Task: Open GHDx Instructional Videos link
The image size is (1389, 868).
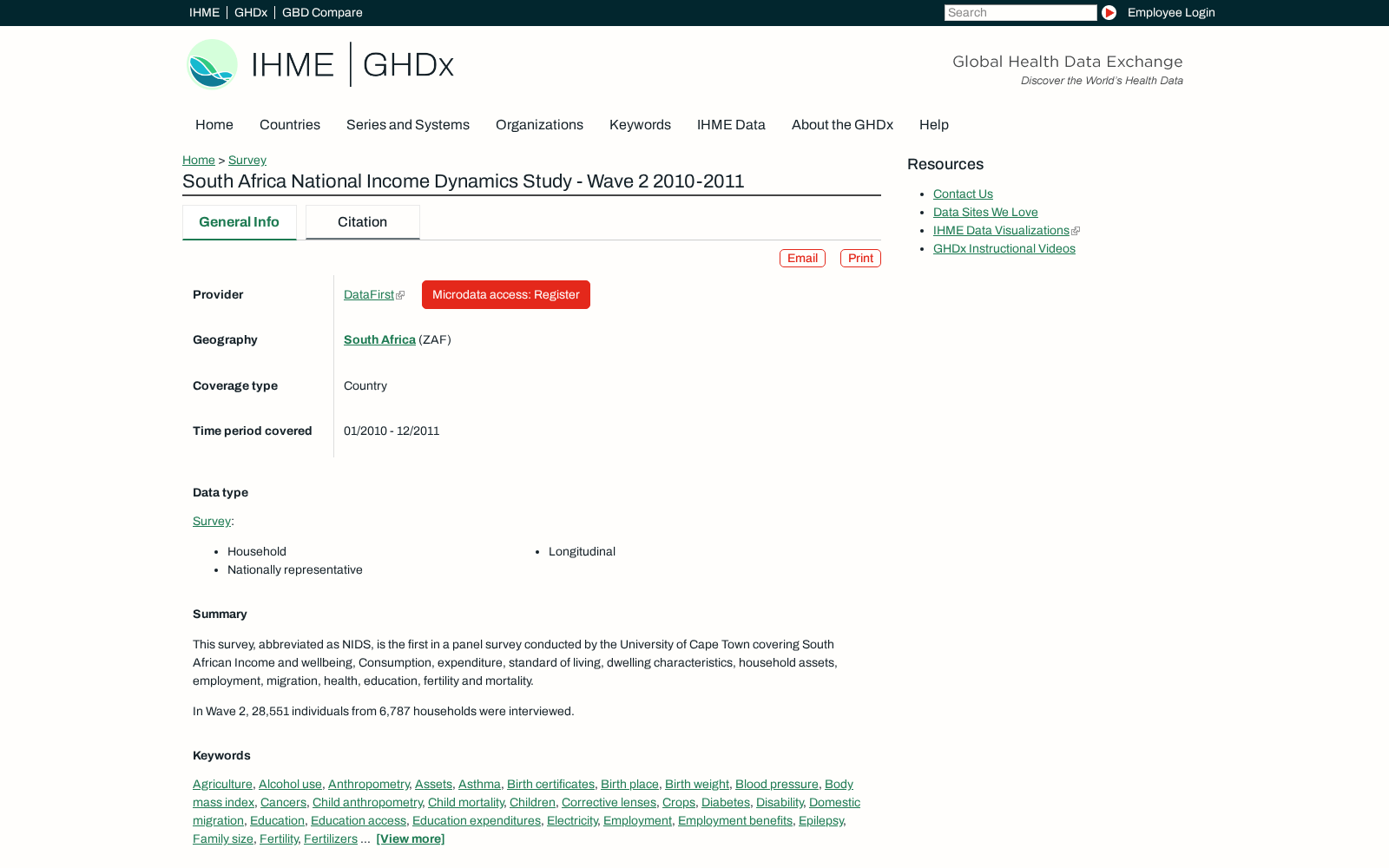Action: point(1004,249)
